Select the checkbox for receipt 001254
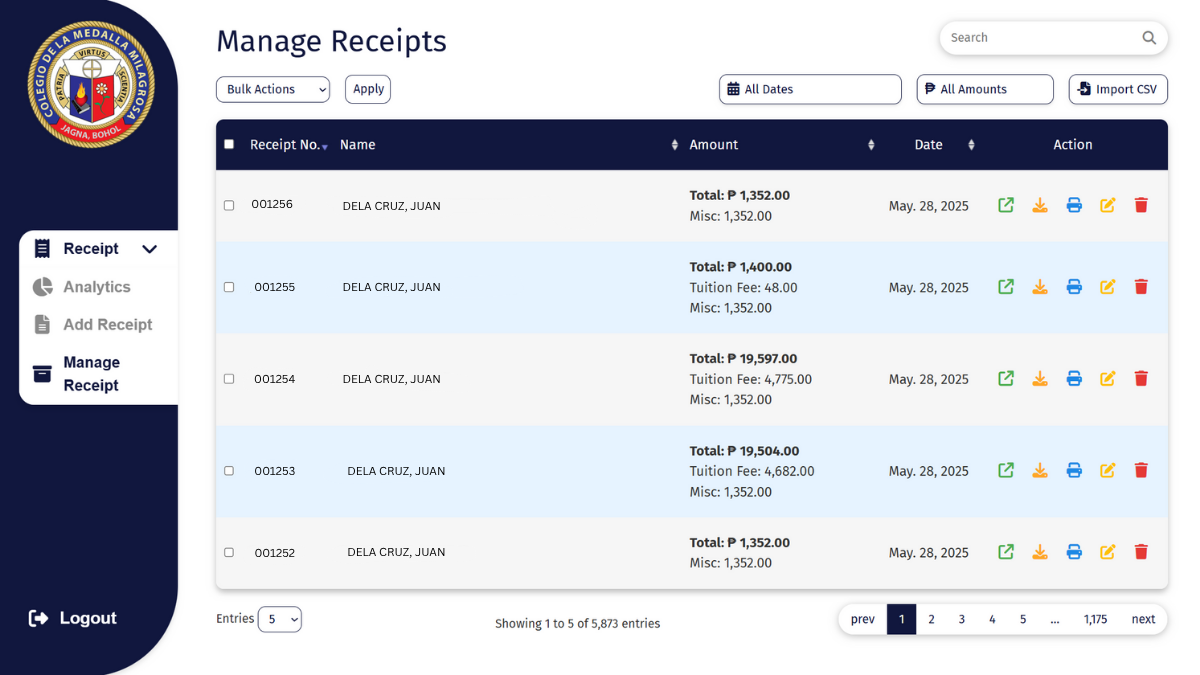Viewport: 1200px width, 675px height. (x=229, y=379)
